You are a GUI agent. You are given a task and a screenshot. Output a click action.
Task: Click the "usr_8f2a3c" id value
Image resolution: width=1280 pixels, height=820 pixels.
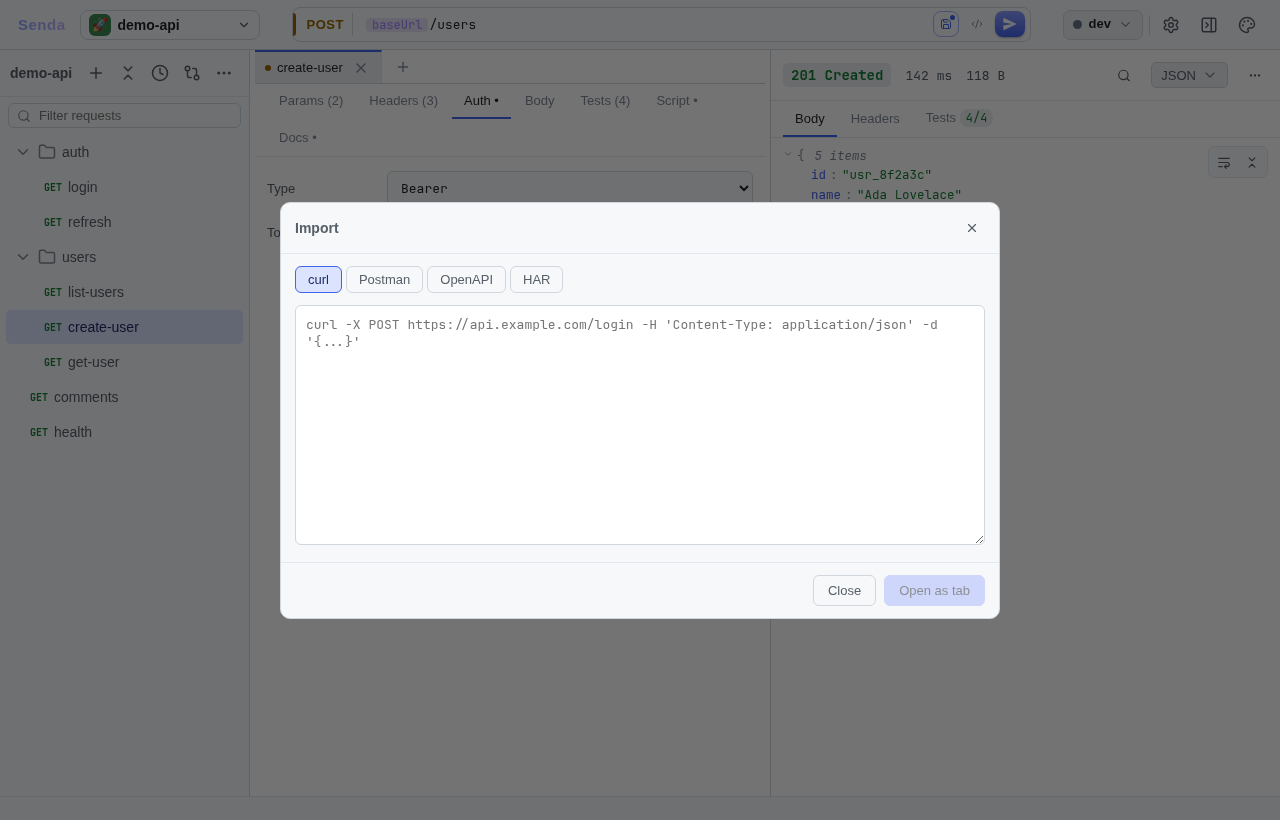(x=887, y=175)
